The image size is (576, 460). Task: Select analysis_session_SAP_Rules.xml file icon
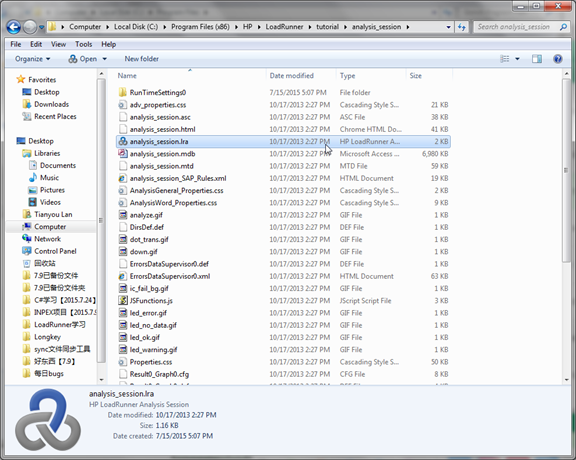[123, 178]
